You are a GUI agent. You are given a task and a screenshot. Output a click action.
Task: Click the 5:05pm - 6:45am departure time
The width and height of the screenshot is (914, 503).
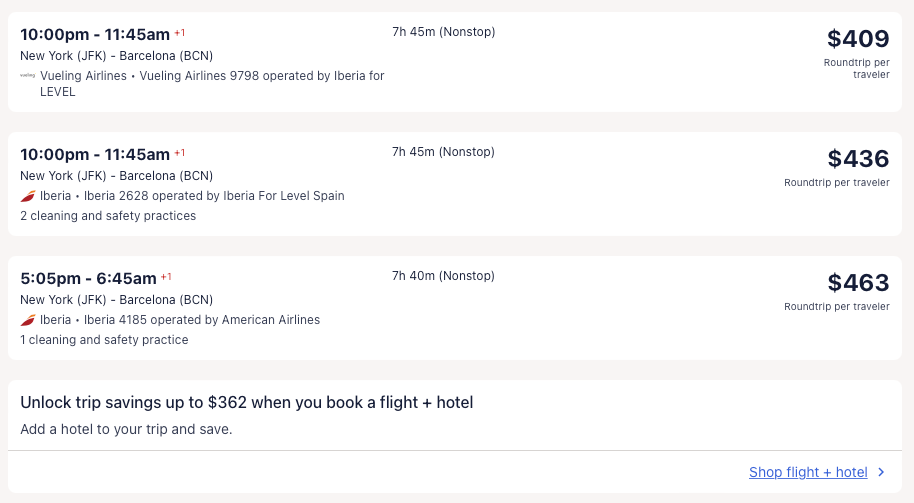point(88,278)
